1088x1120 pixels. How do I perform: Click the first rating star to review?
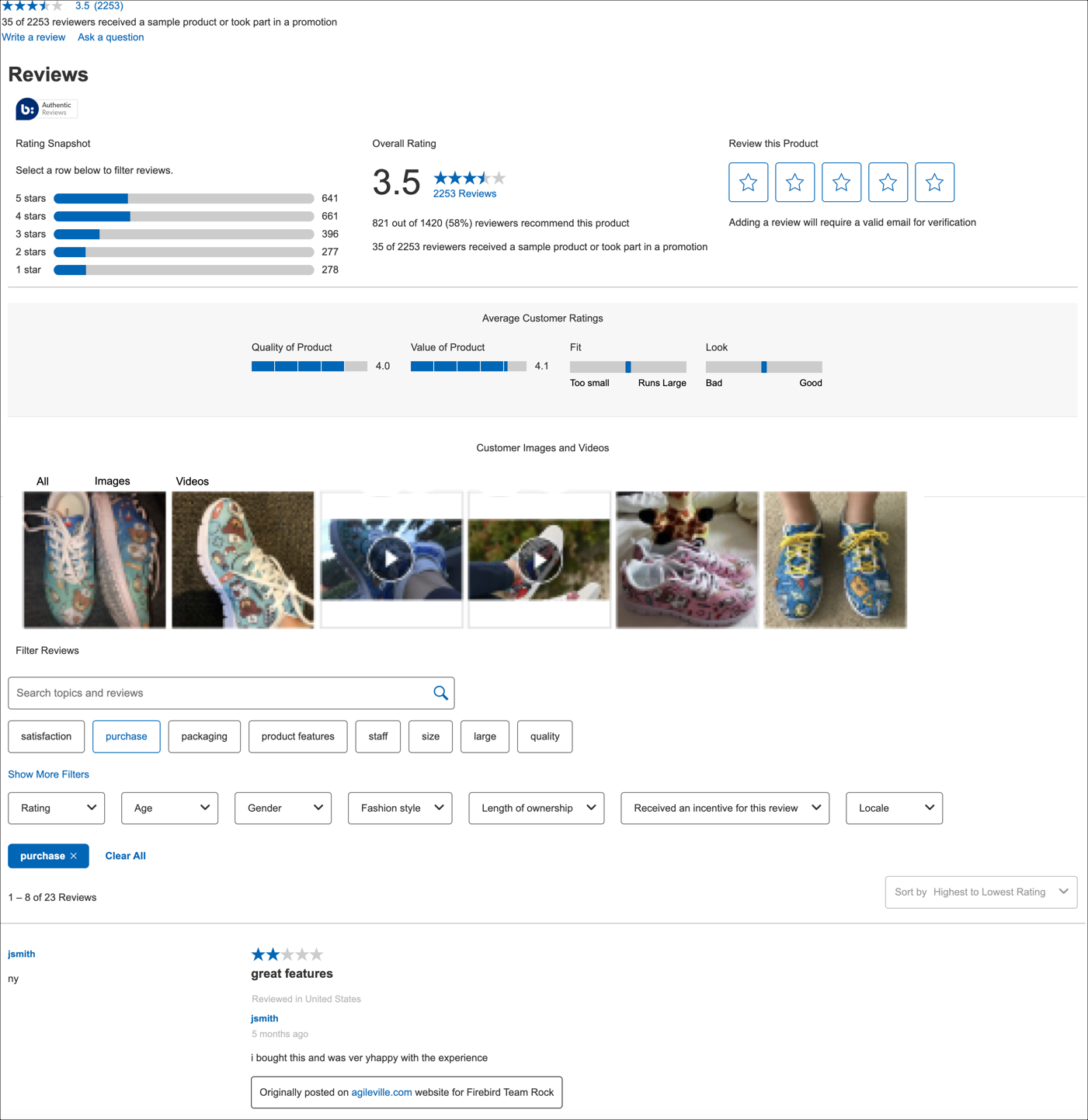tap(749, 183)
